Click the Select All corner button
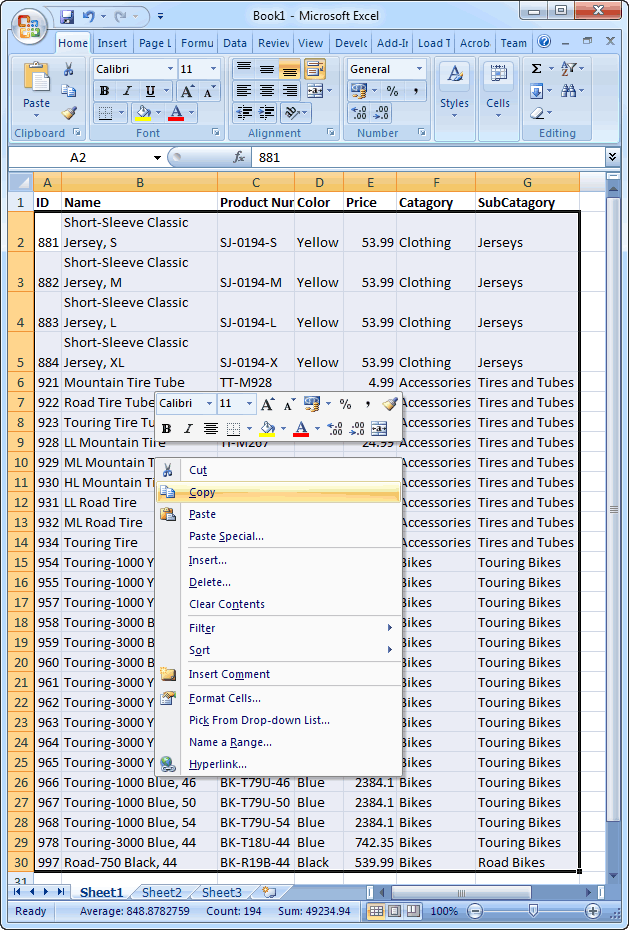Viewport: 629px width, 930px height. 21,182
